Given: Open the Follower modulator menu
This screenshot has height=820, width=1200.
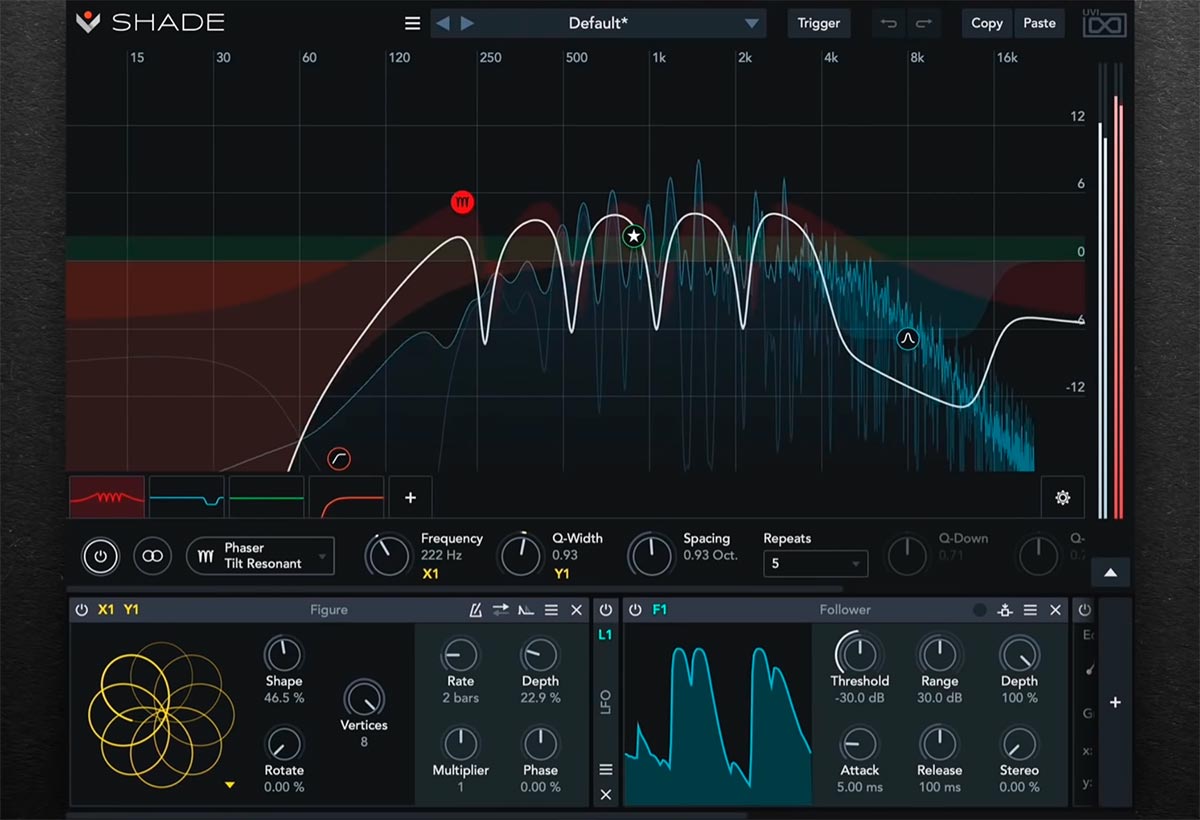Looking at the screenshot, I should (x=1030, y=610).
